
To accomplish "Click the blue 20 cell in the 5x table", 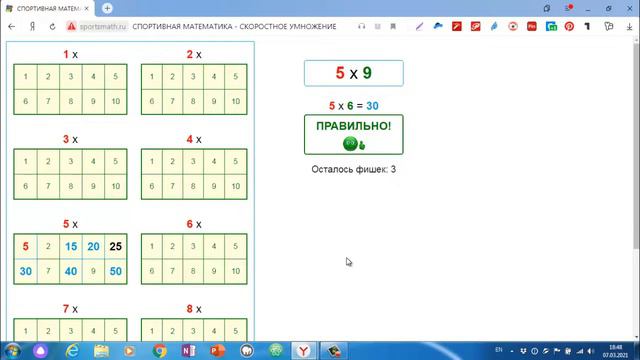I will [93, 247].
